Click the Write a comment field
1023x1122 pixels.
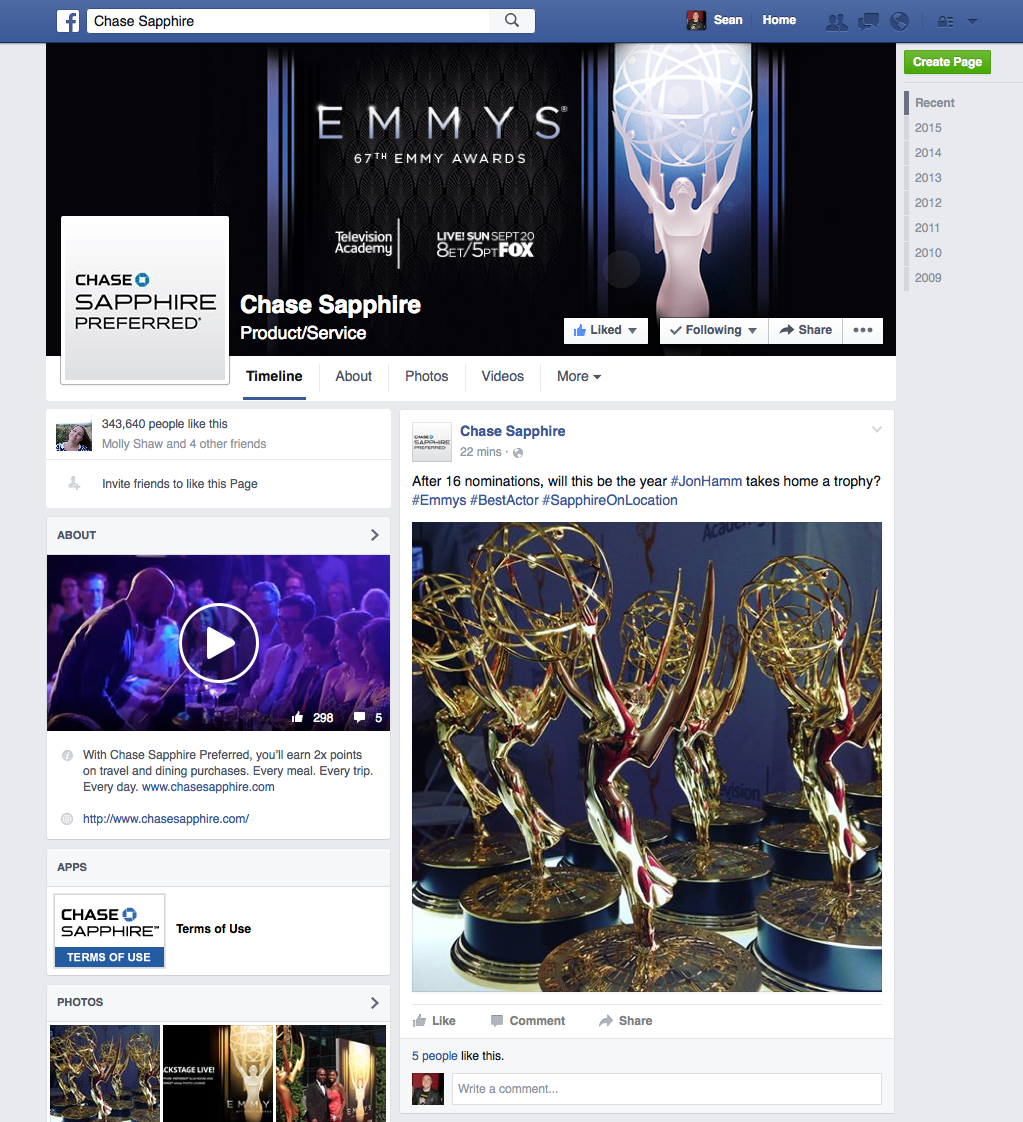667,1088
